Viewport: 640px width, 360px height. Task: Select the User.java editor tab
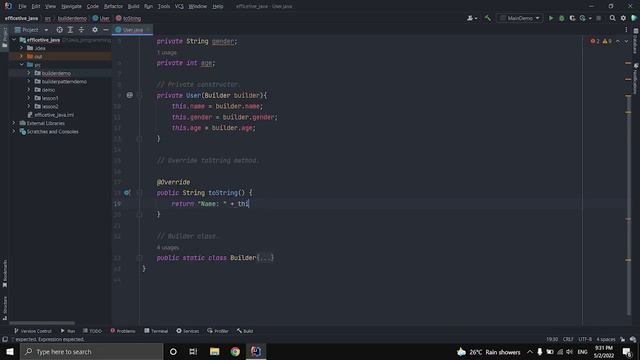click(x=132, y=30)
